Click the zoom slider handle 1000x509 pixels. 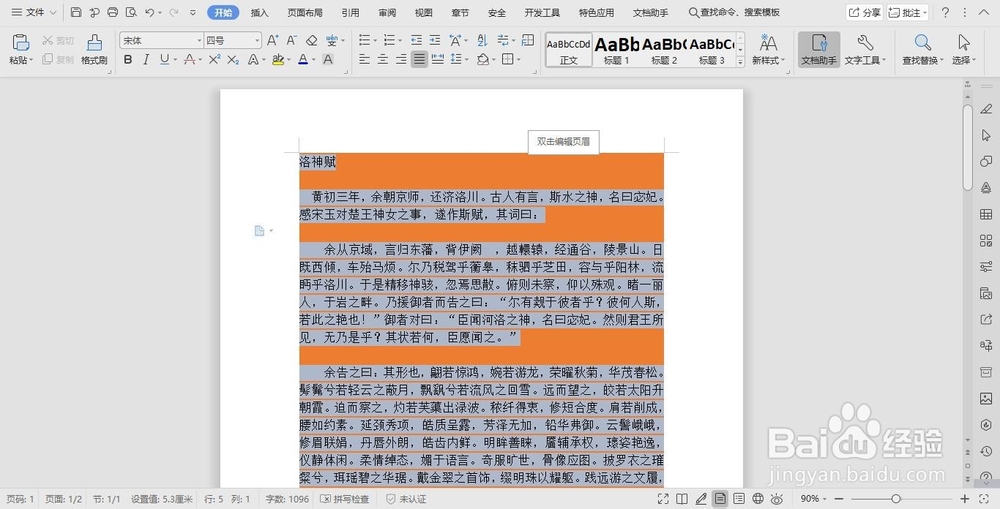coord(896,499)
